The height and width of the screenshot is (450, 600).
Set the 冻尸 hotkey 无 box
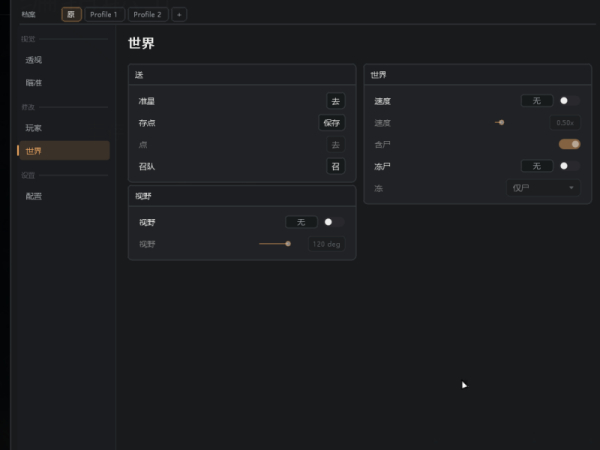tap(537, 166)
